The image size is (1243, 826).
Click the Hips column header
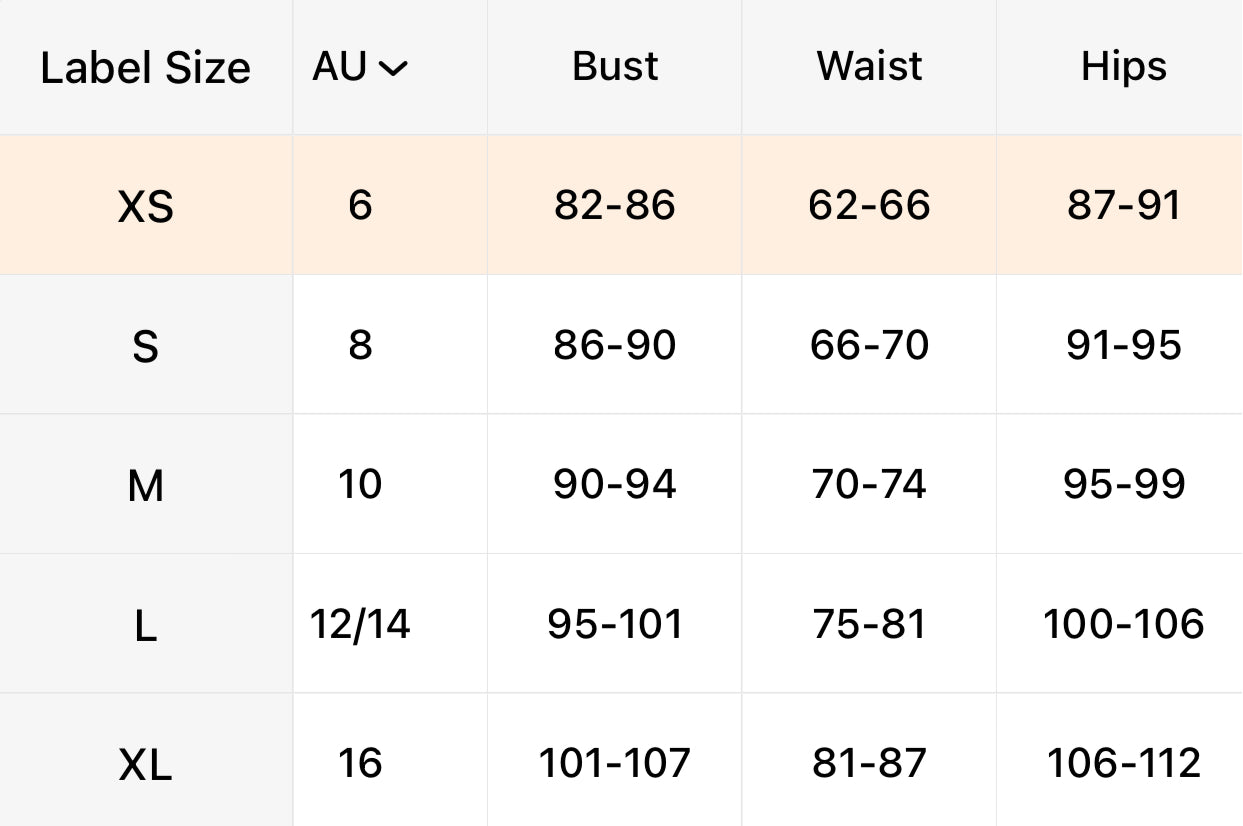(1123, 67)
